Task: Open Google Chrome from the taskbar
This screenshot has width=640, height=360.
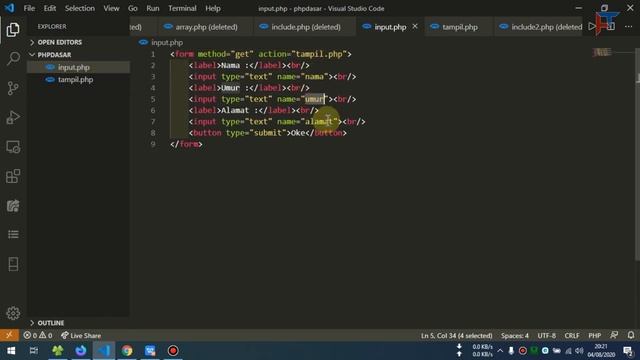Action: click(127, 351)
